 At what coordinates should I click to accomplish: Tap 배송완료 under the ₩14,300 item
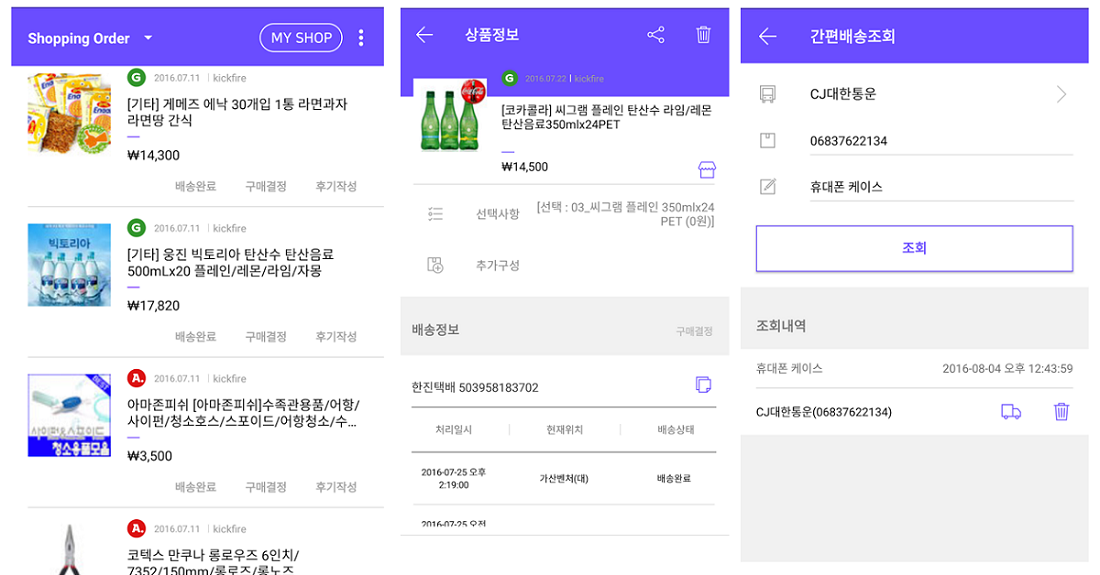196,187
